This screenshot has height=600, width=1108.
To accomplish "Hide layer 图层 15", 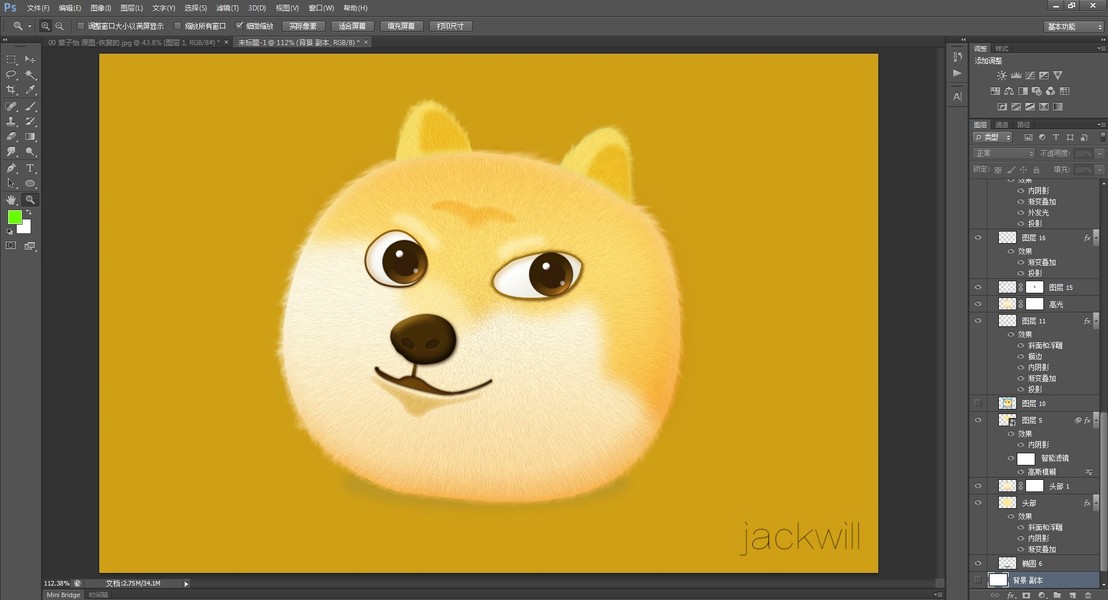I will [978, 288].
